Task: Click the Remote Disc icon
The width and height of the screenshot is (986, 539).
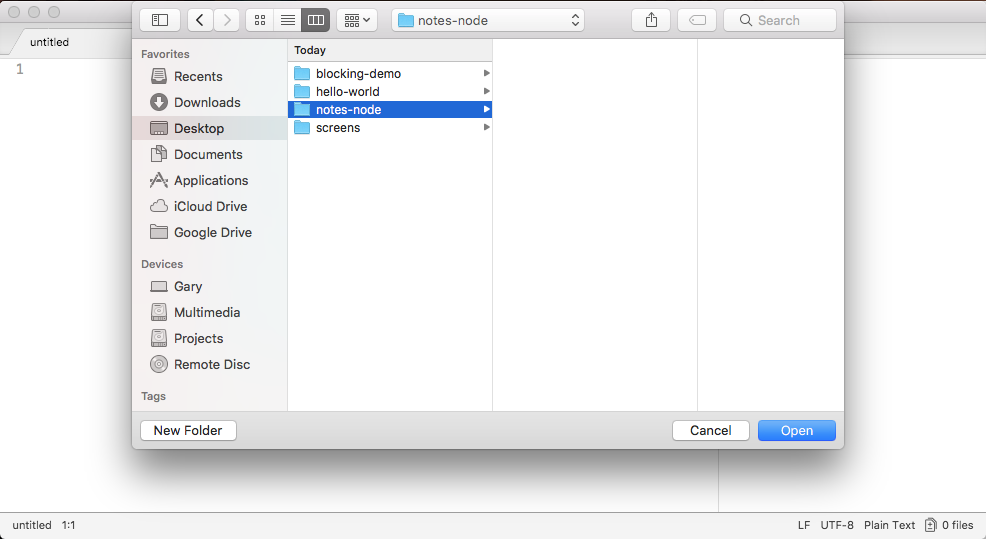Action: [159, 364]
